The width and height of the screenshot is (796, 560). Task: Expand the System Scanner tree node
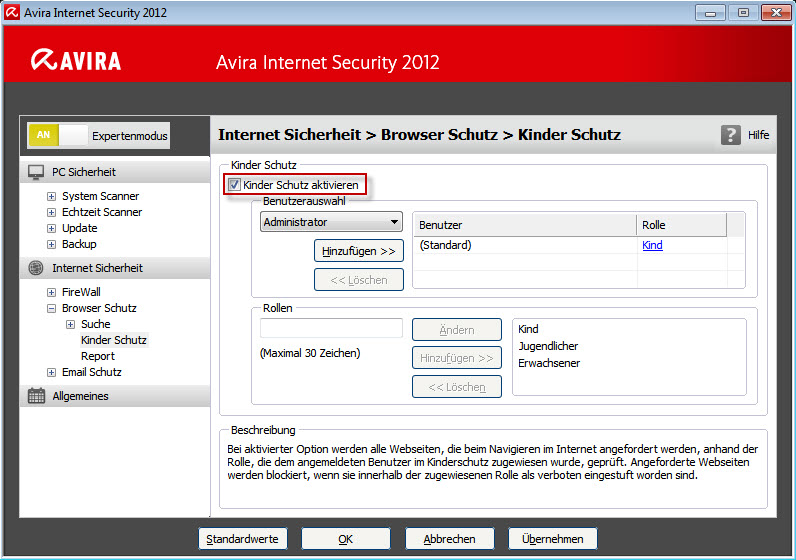tap(51, 196)
